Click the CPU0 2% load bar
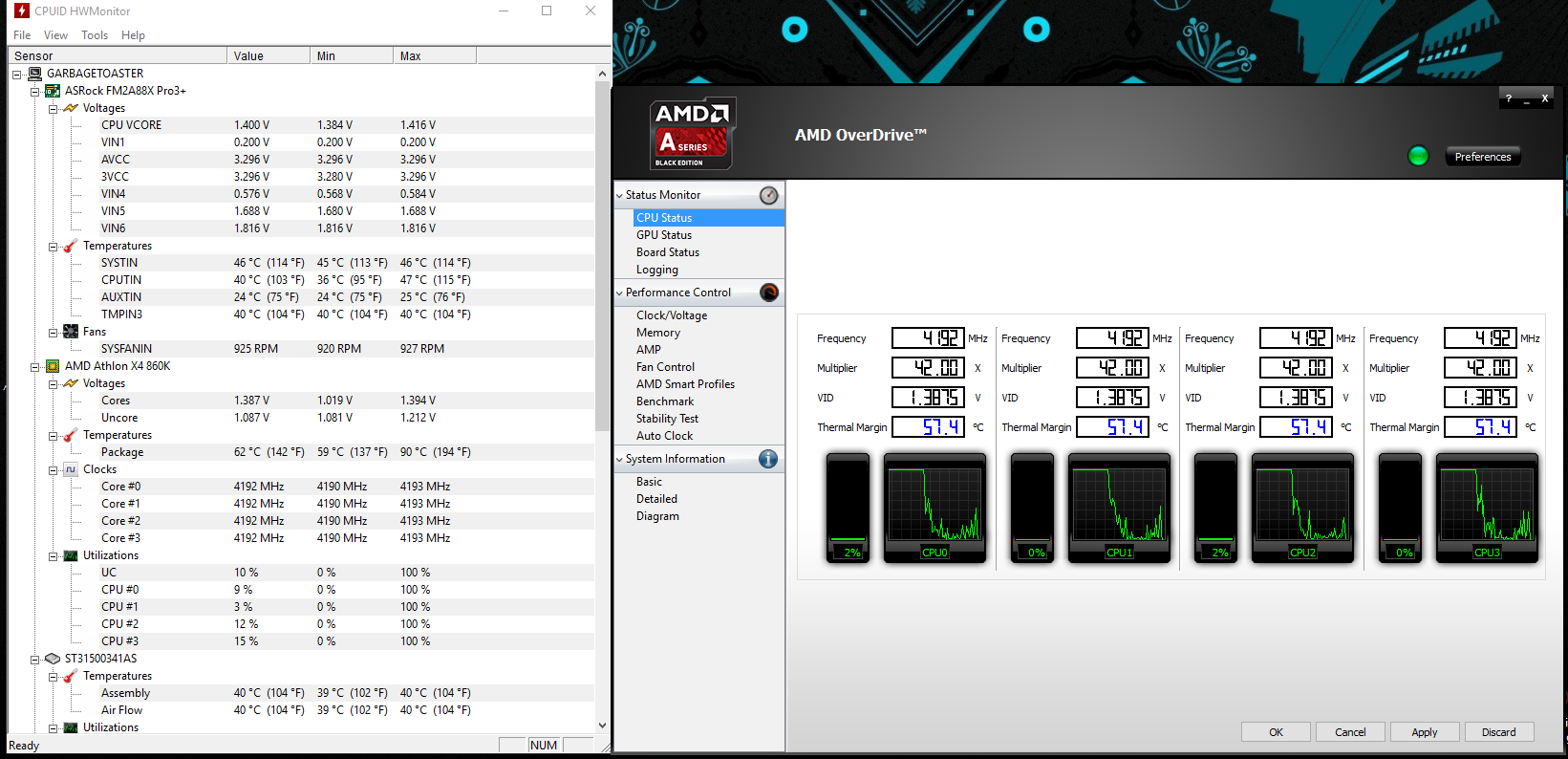The image size is (1568, 759). tap(848, 508)
